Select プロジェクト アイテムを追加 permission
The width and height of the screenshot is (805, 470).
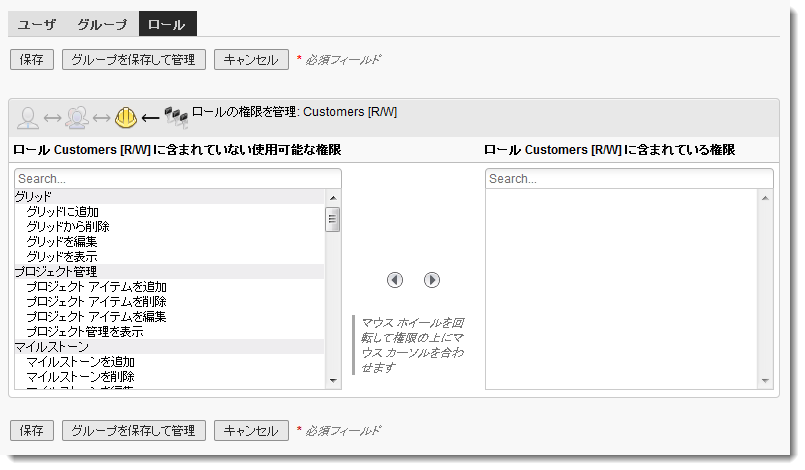(169, 287)
